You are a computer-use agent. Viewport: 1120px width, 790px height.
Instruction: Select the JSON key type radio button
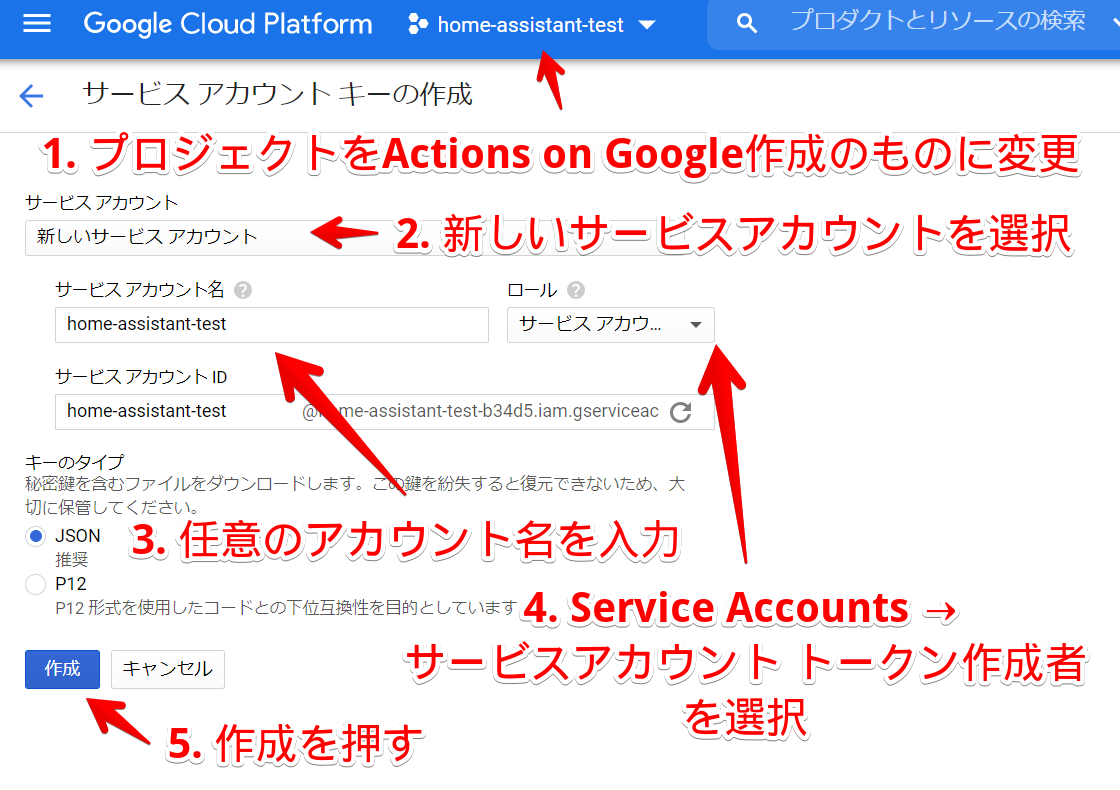pyautogui.click(x=36, y=536)
